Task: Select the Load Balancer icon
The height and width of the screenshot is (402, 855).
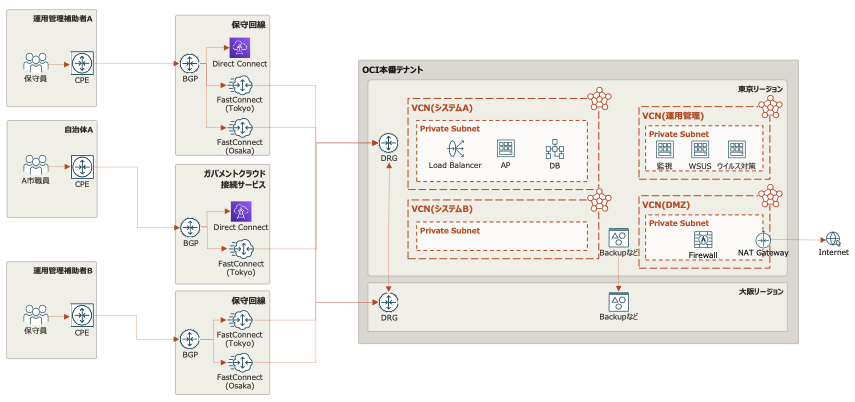Action: [x=455, y=149]
